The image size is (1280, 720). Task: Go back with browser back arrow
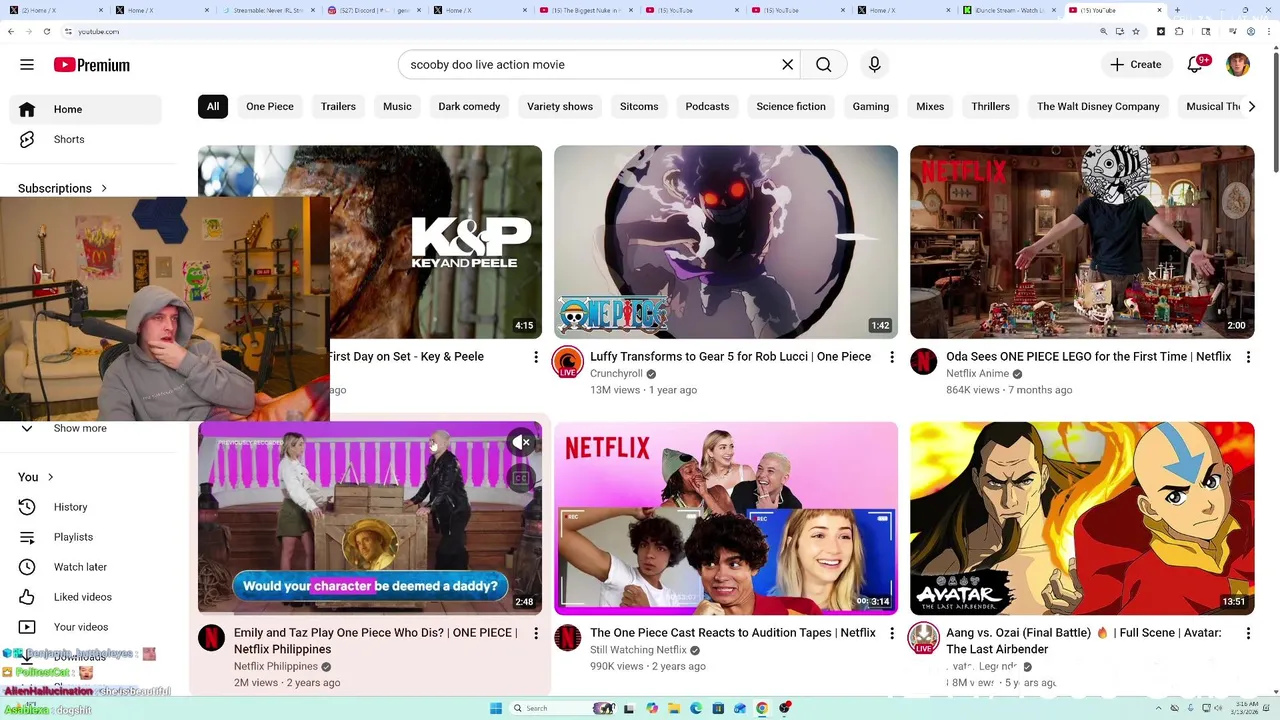point(11,31)
